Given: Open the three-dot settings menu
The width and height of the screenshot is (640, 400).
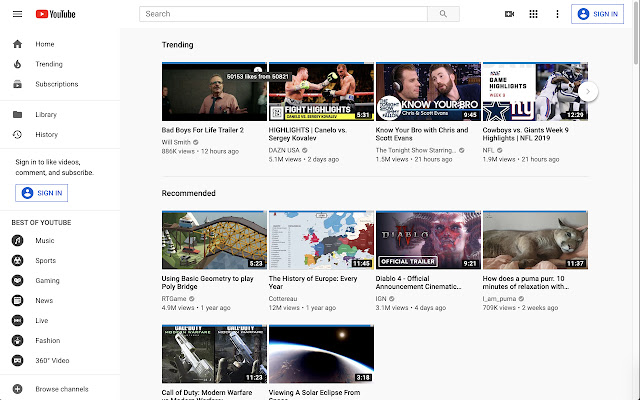Looking at the screenshot, I should pos(557,14).
